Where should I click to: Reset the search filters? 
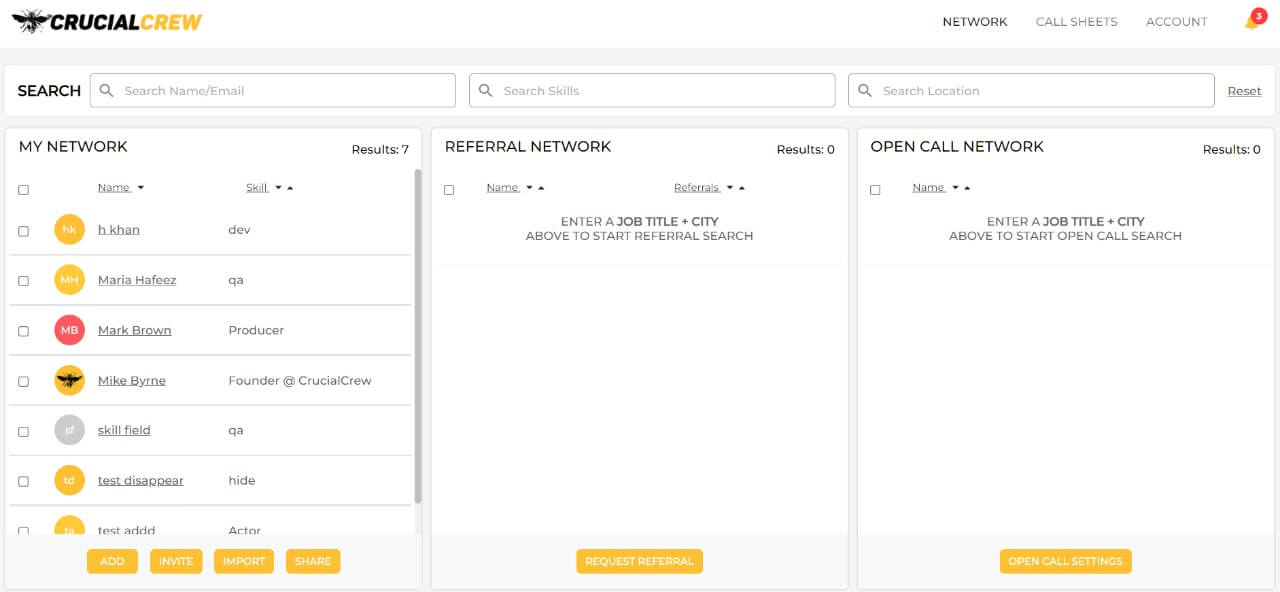[1244, 91]
